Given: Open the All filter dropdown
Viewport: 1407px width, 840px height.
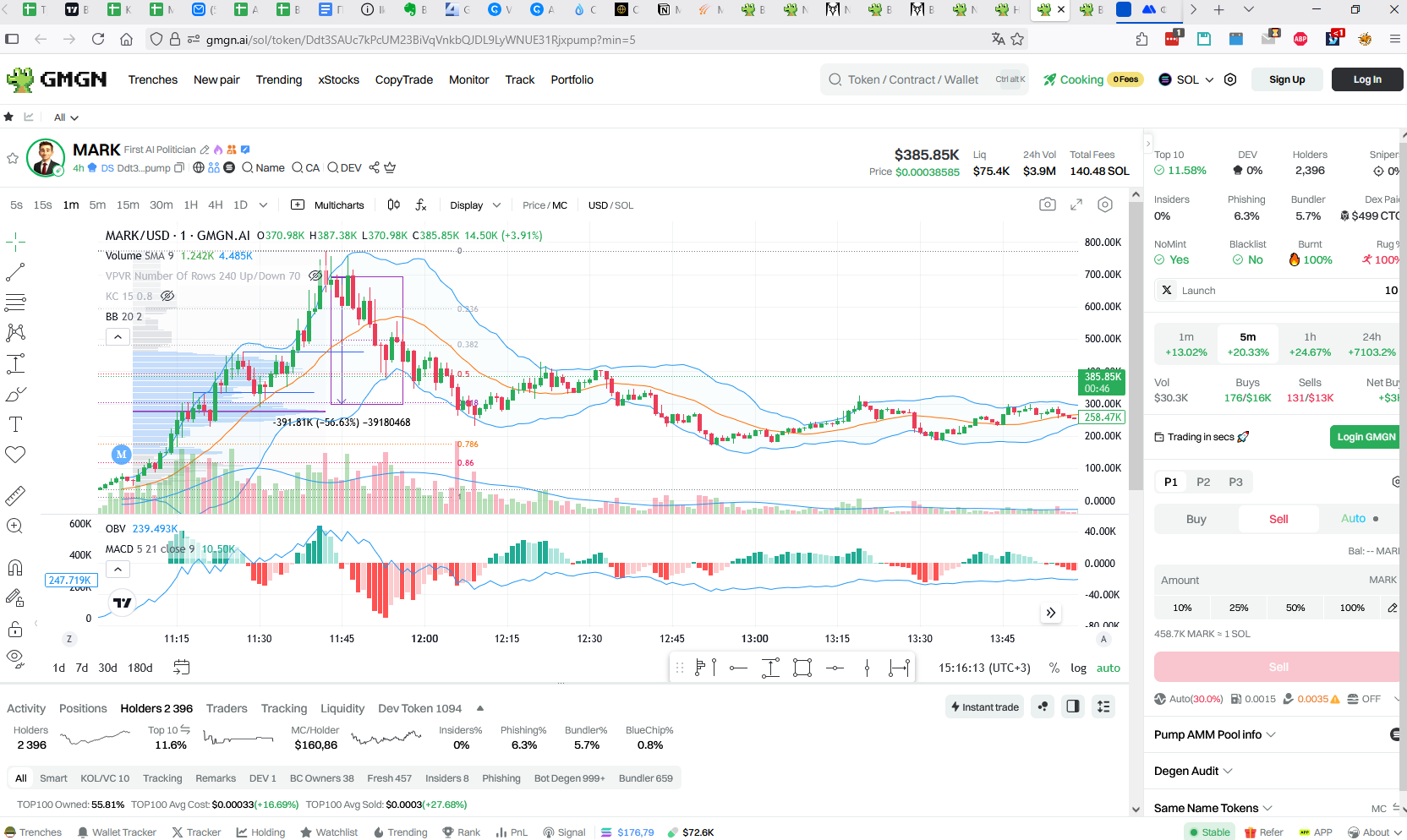Looking at the screenshot, I should pyautogui.click(x=66, y=117).
